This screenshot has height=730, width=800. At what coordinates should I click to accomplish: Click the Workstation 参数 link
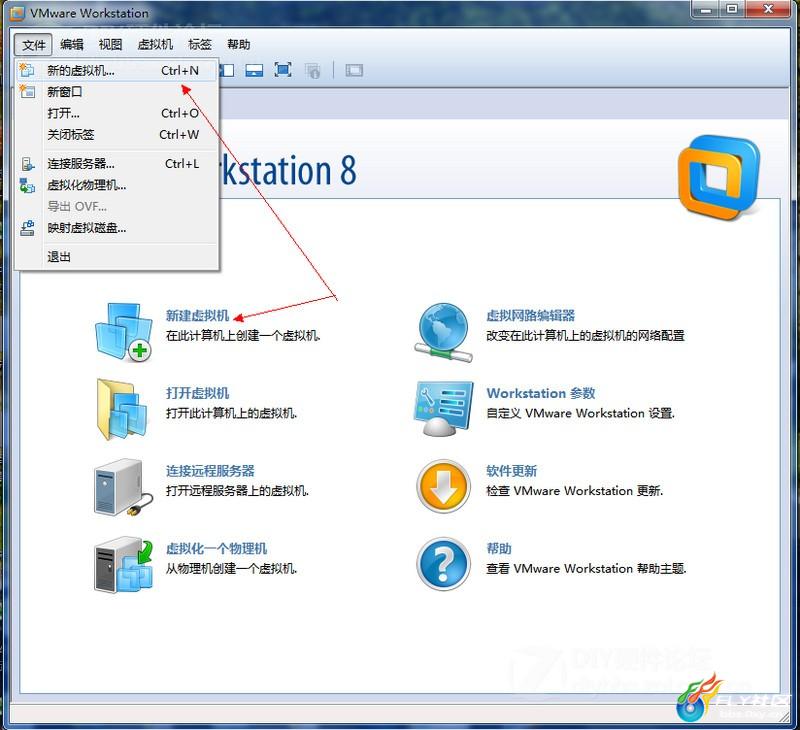point(541,393)
